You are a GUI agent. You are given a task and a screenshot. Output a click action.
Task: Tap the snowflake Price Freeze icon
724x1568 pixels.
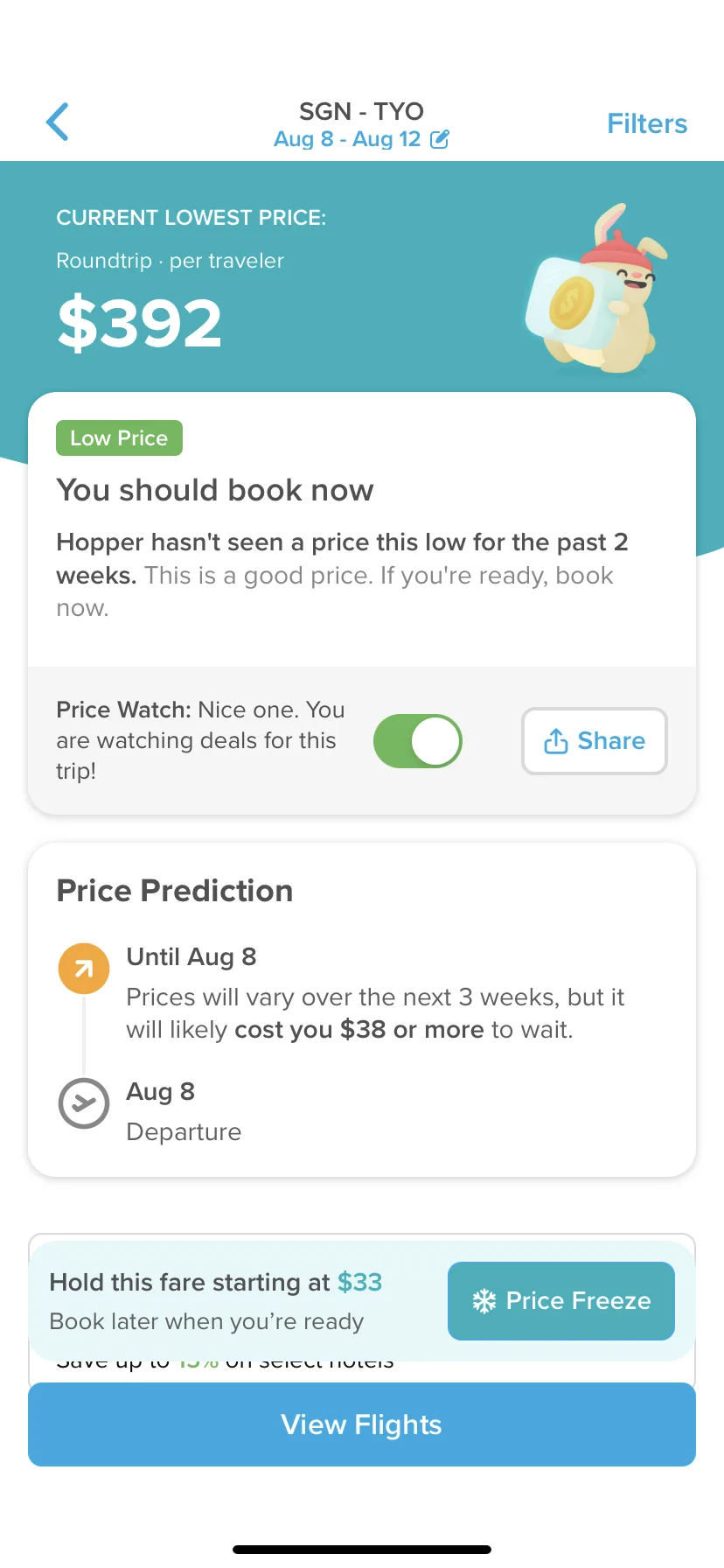[x=484, y=1301]
